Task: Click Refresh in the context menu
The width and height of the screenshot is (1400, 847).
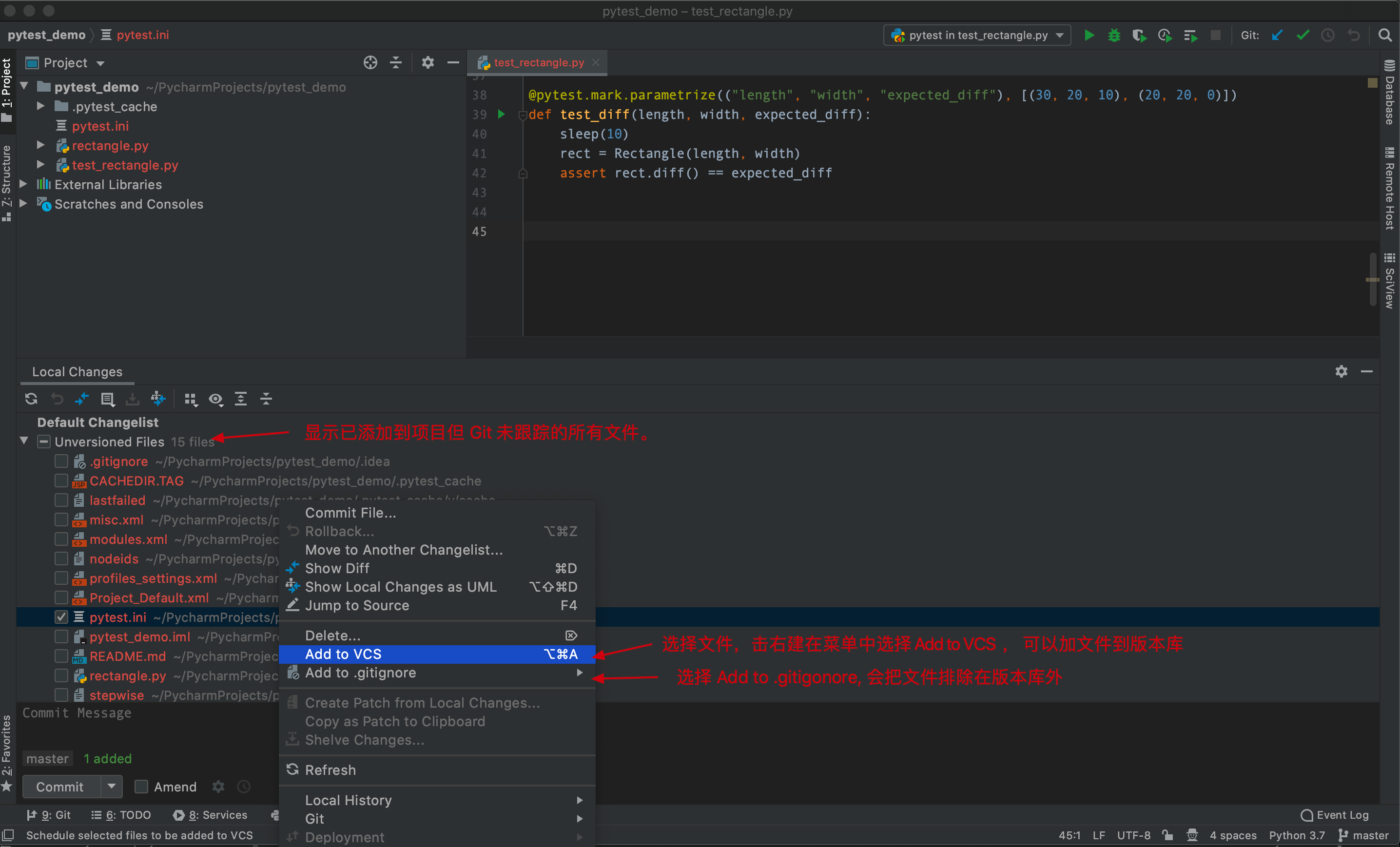Action: click(x=437, y=770)
